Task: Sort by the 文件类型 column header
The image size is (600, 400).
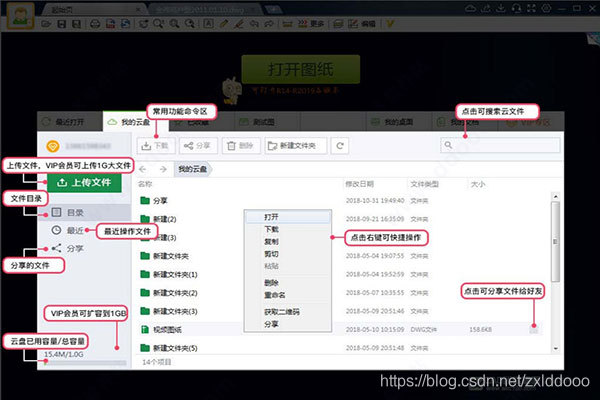Action: pyautogui.click(x=424, y=184)
